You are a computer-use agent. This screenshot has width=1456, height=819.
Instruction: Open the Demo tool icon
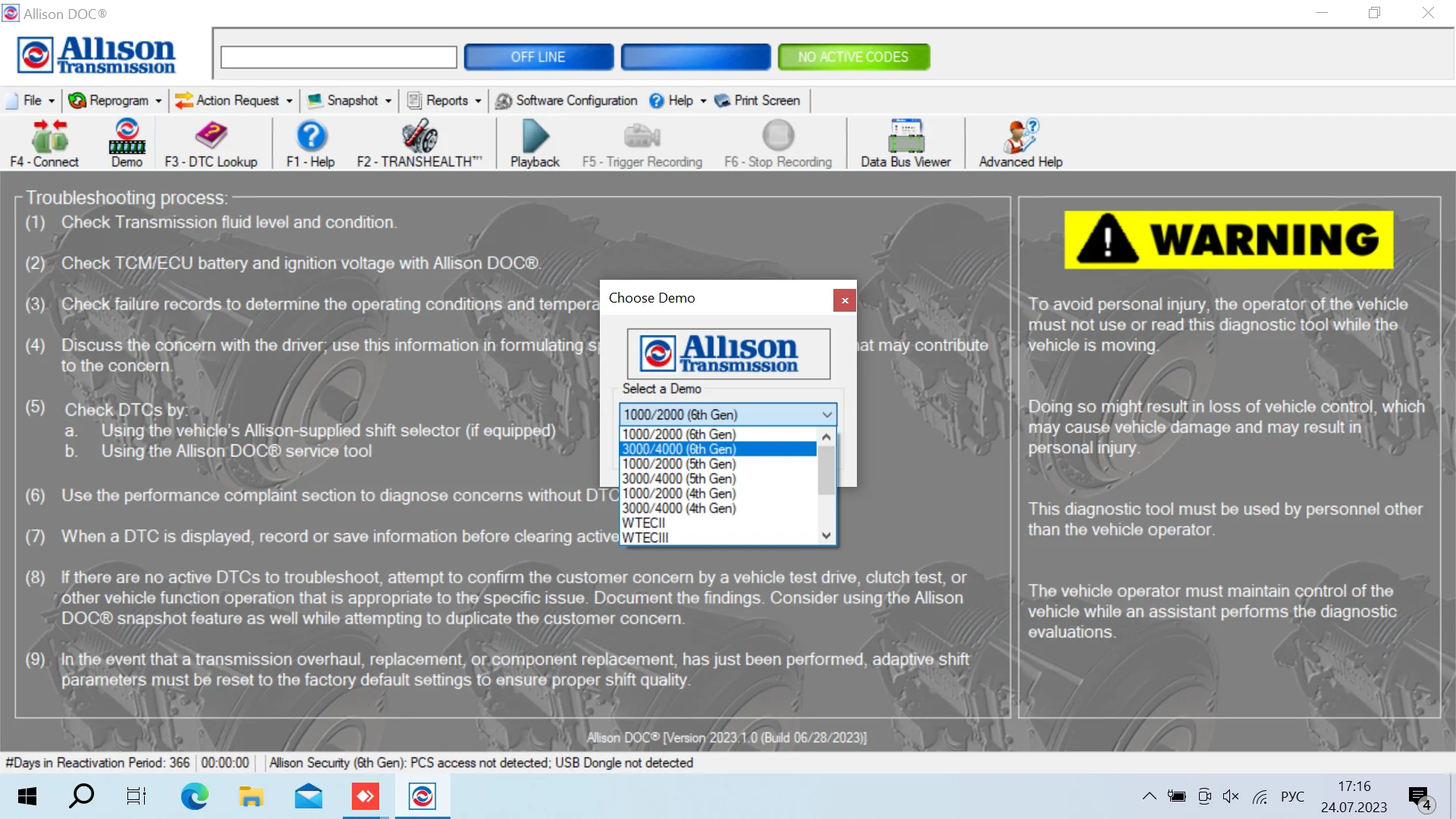coord(125,140)
